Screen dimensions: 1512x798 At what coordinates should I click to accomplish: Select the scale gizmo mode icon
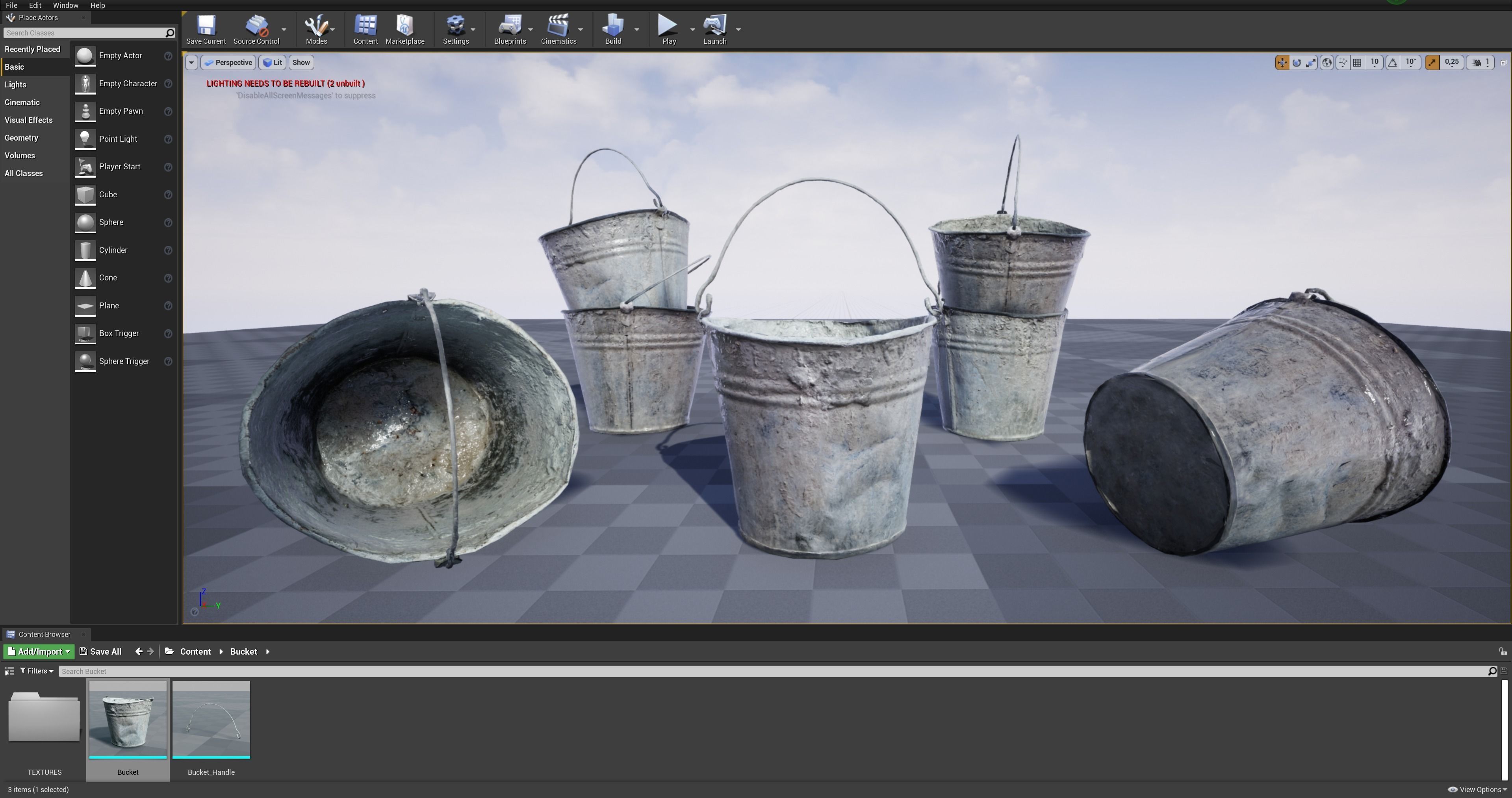pyautogui.click(x=1311, y=63)
